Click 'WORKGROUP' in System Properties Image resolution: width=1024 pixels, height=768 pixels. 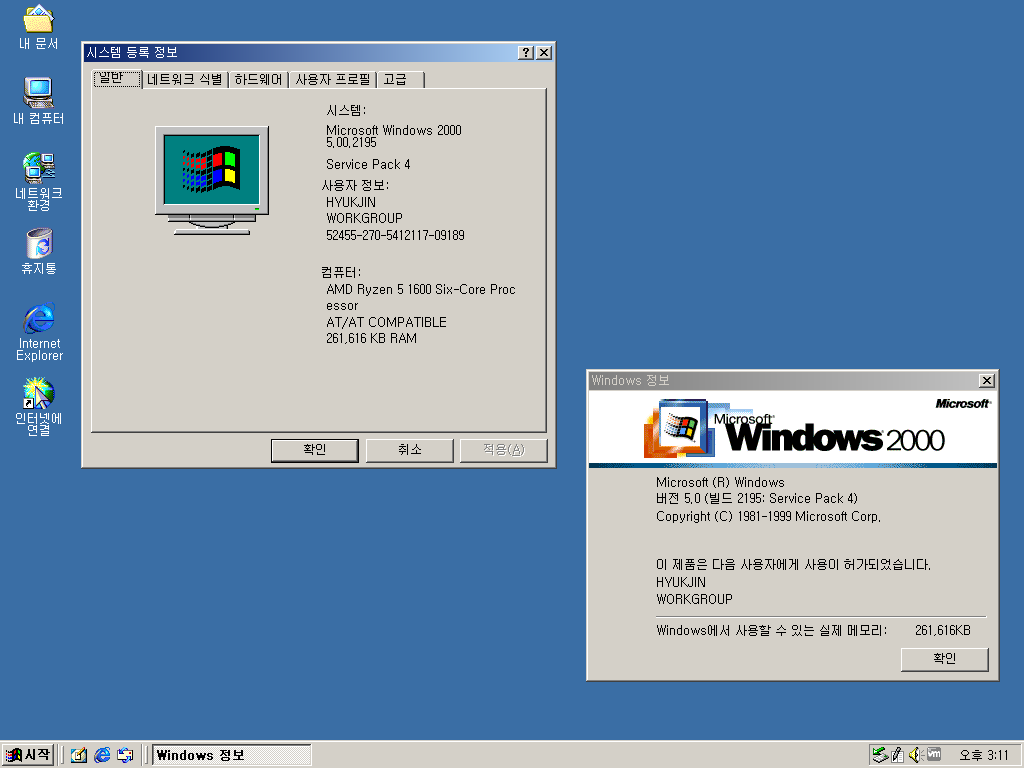pos(364,218)
